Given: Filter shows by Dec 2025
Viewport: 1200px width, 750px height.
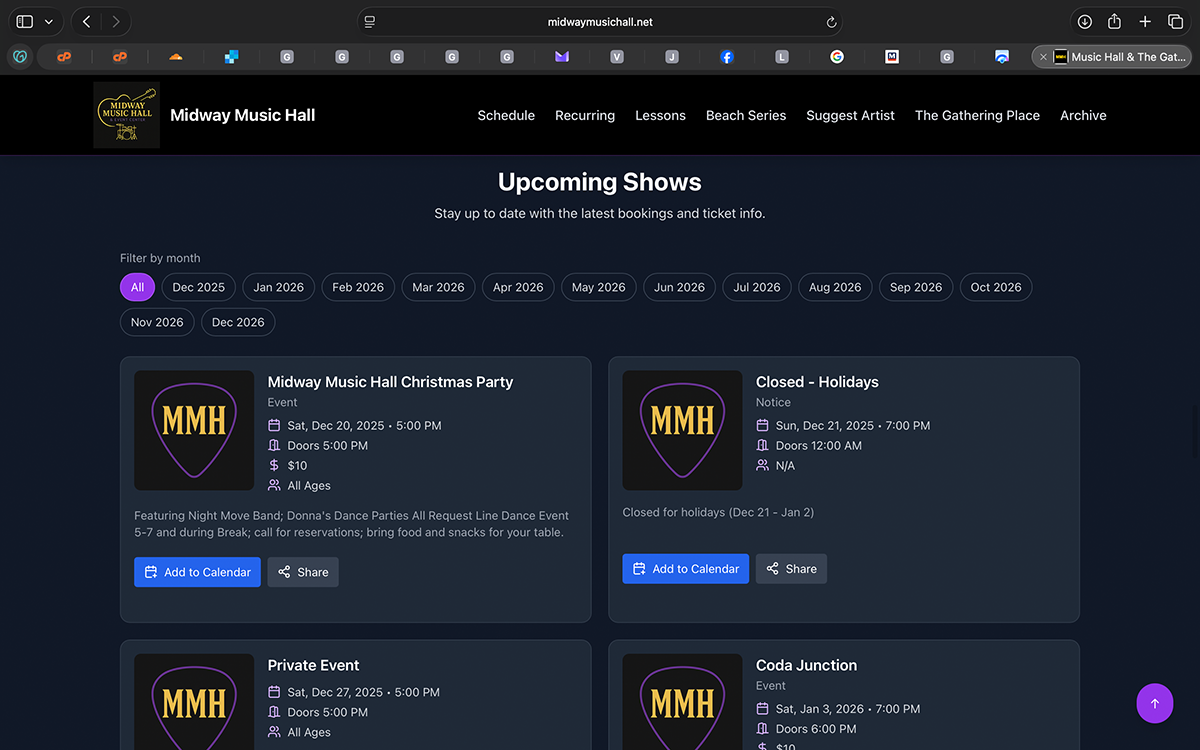Looking at the screenshot, I should tap(199, 287).
